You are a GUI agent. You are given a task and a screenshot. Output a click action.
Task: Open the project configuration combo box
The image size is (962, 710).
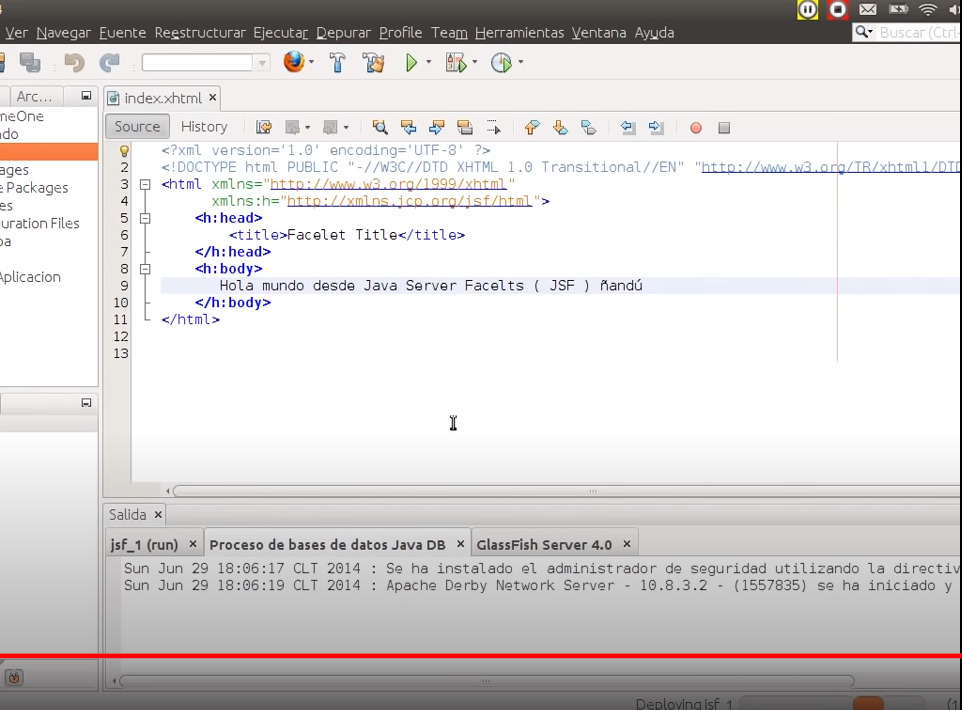click(206, 63)
